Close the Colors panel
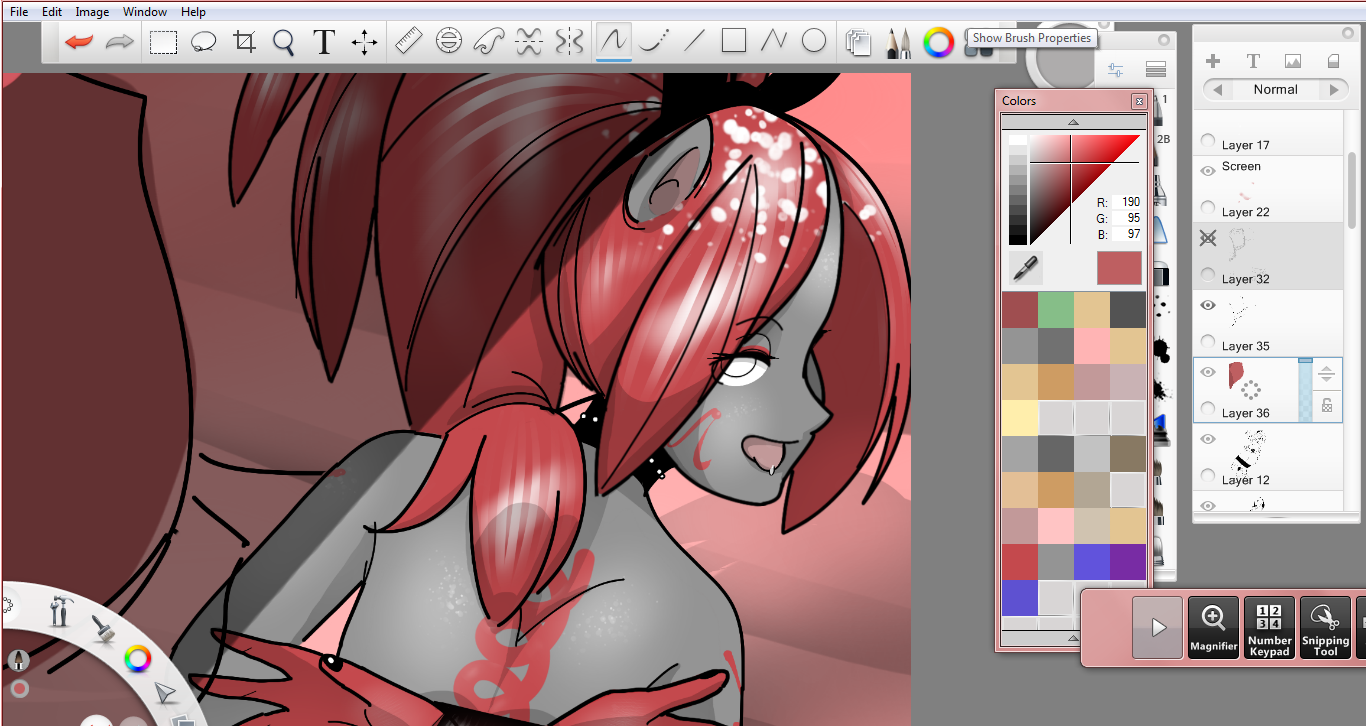Image resolution: width=1366 pixels, height=726 pixels. [1139, 101]
